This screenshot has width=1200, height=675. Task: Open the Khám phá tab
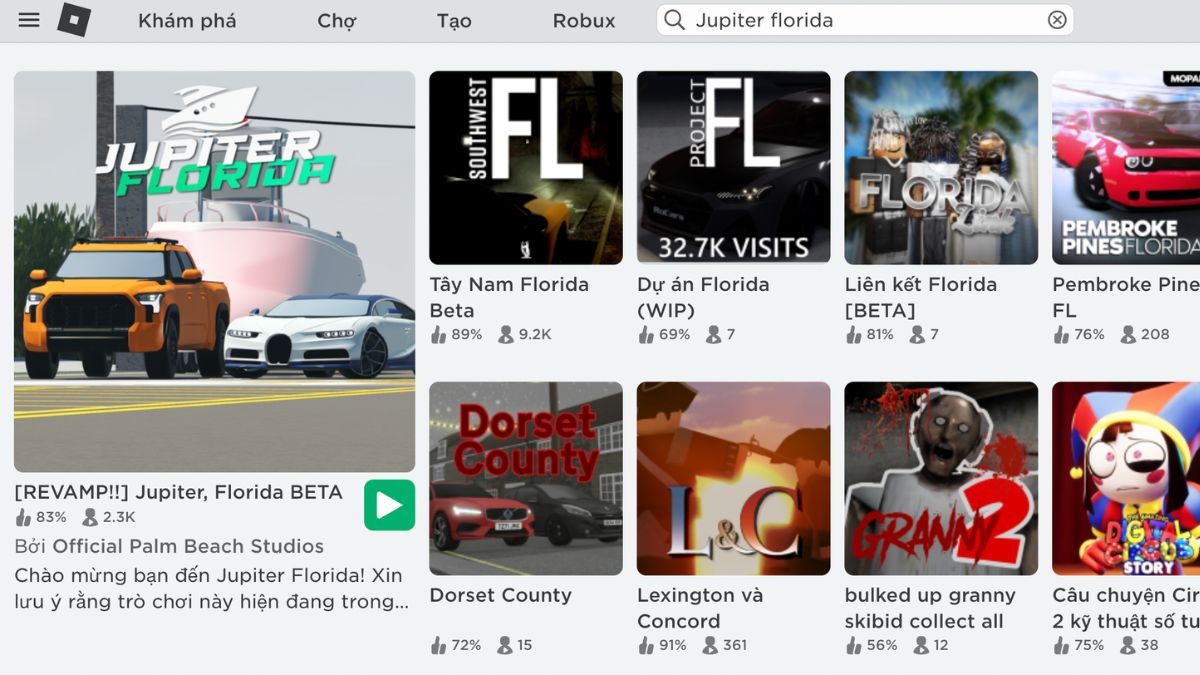[187, 20]
